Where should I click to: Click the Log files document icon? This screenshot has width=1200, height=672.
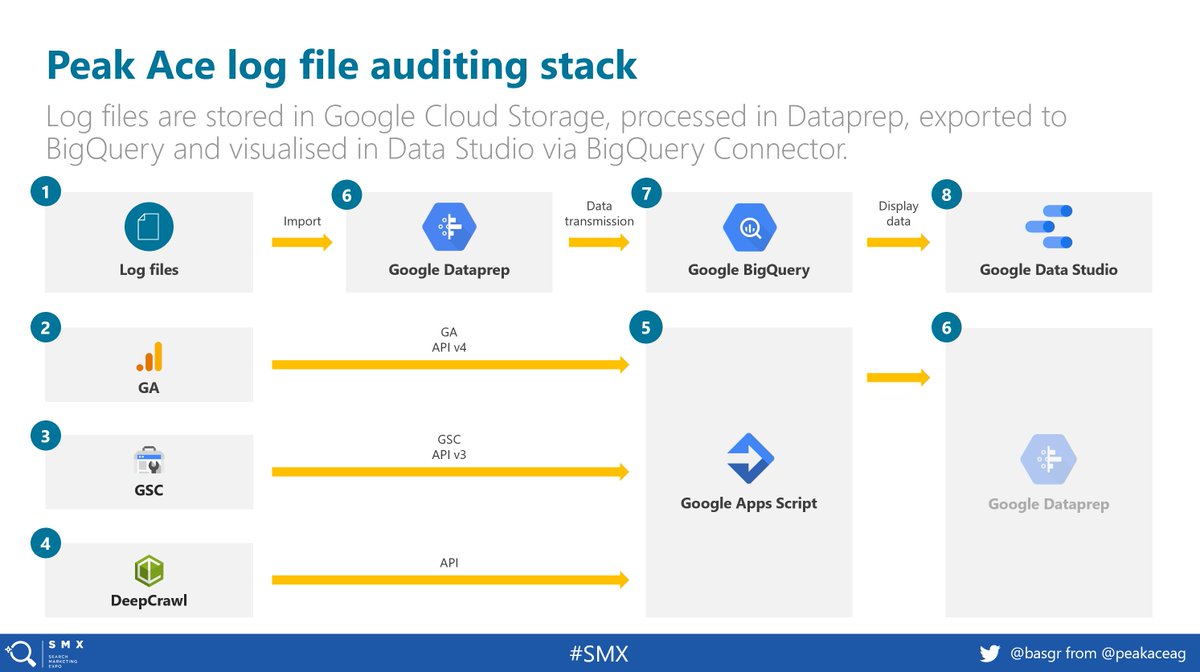[148, 227]
